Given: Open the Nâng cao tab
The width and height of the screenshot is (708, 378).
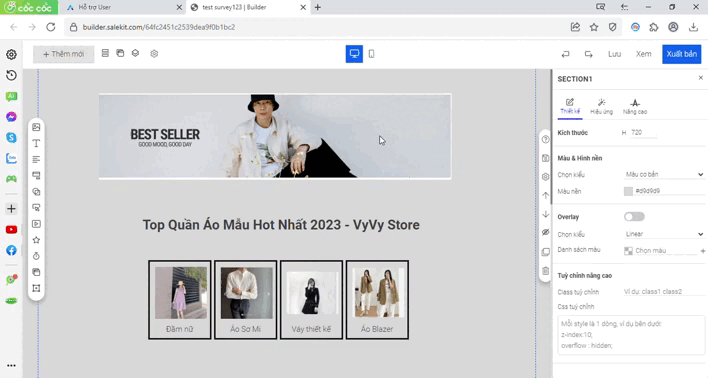Looking at the screenshot, I should point(635,106).
